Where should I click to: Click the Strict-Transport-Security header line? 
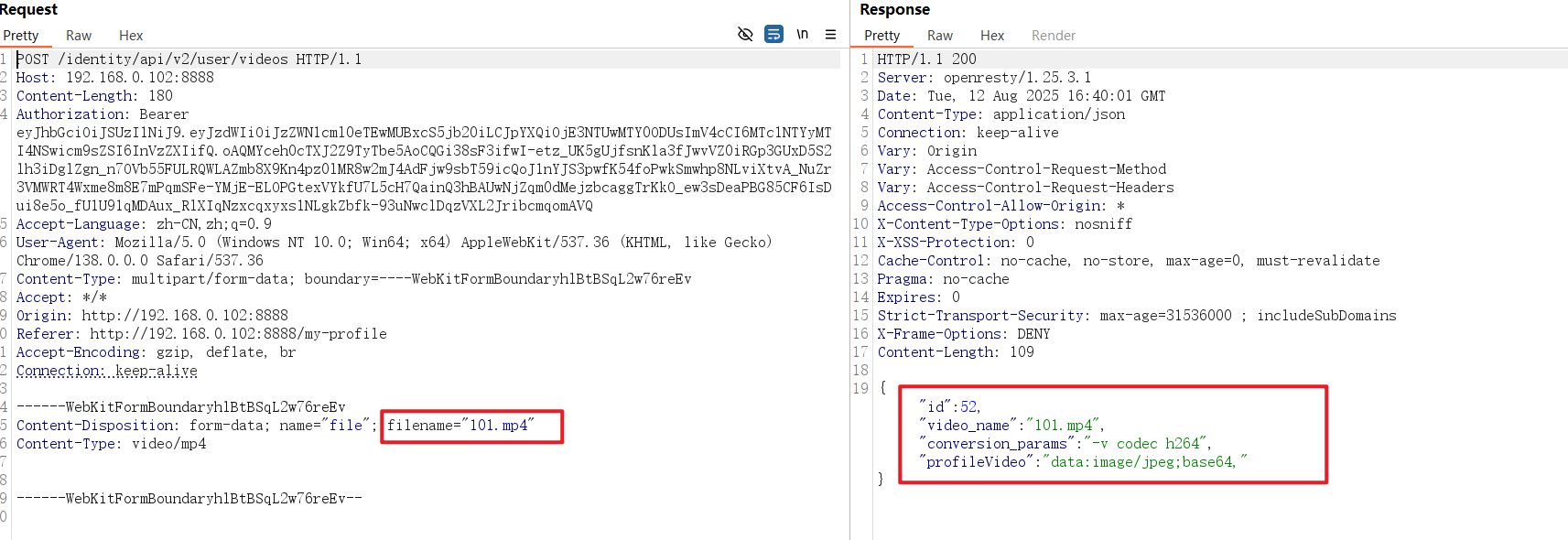click(1137, 316)
